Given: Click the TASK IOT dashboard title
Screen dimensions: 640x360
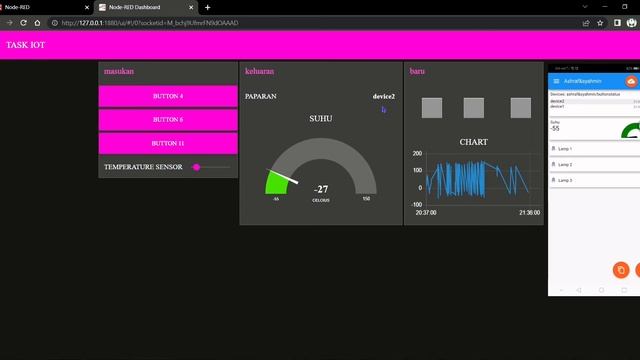Looking at the screenshot, I should pyautogui.click(x=25, y=45).
